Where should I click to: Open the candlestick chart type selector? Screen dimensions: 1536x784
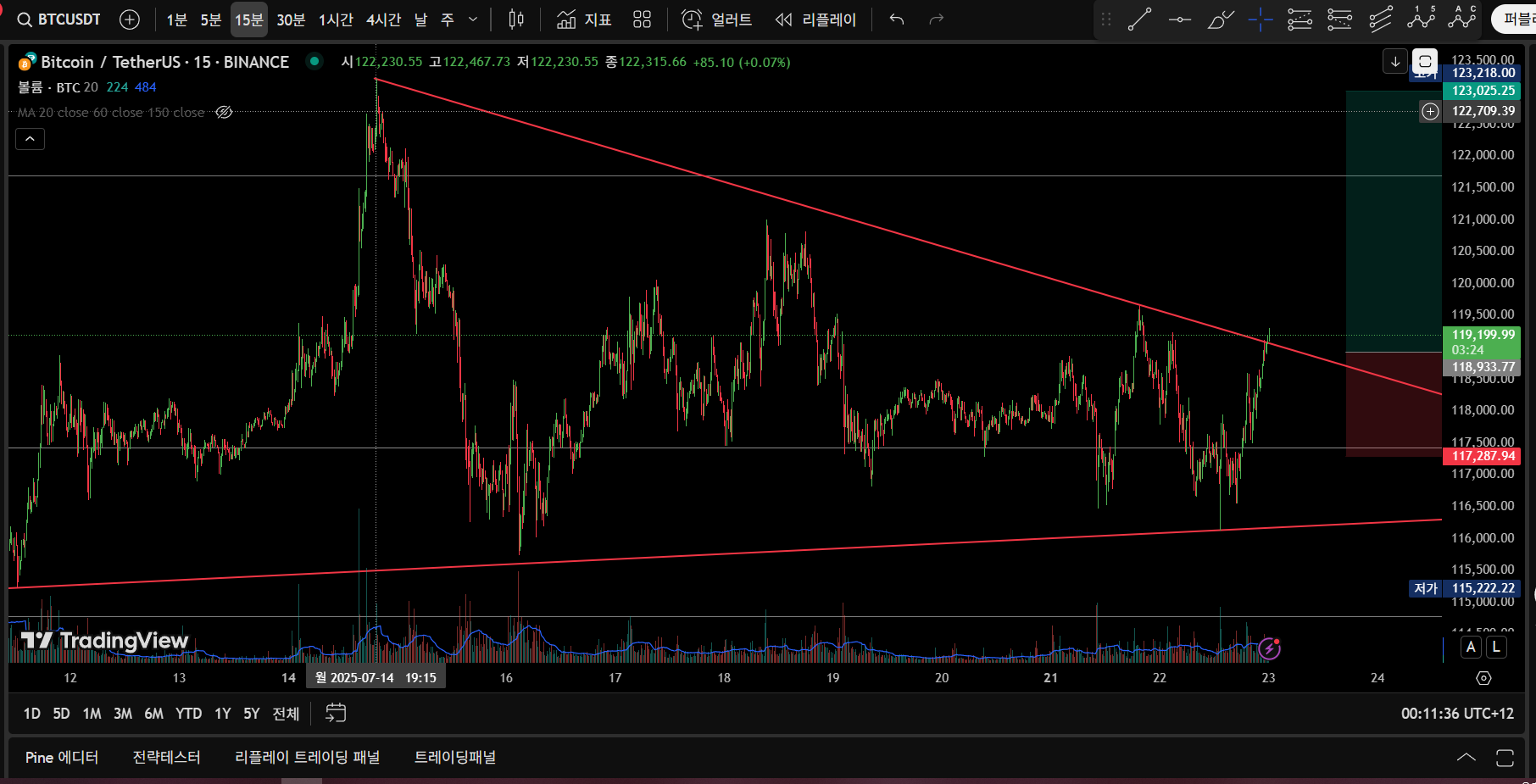[x=516, y=19]
